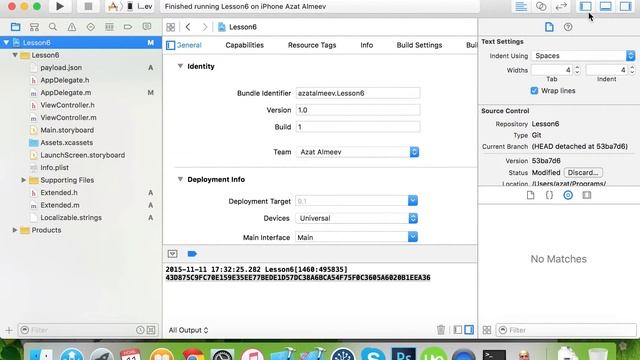The height and width of the screenshot is (360, 640).
Task: Switch to the Info tab
Action: click(367, 45)
